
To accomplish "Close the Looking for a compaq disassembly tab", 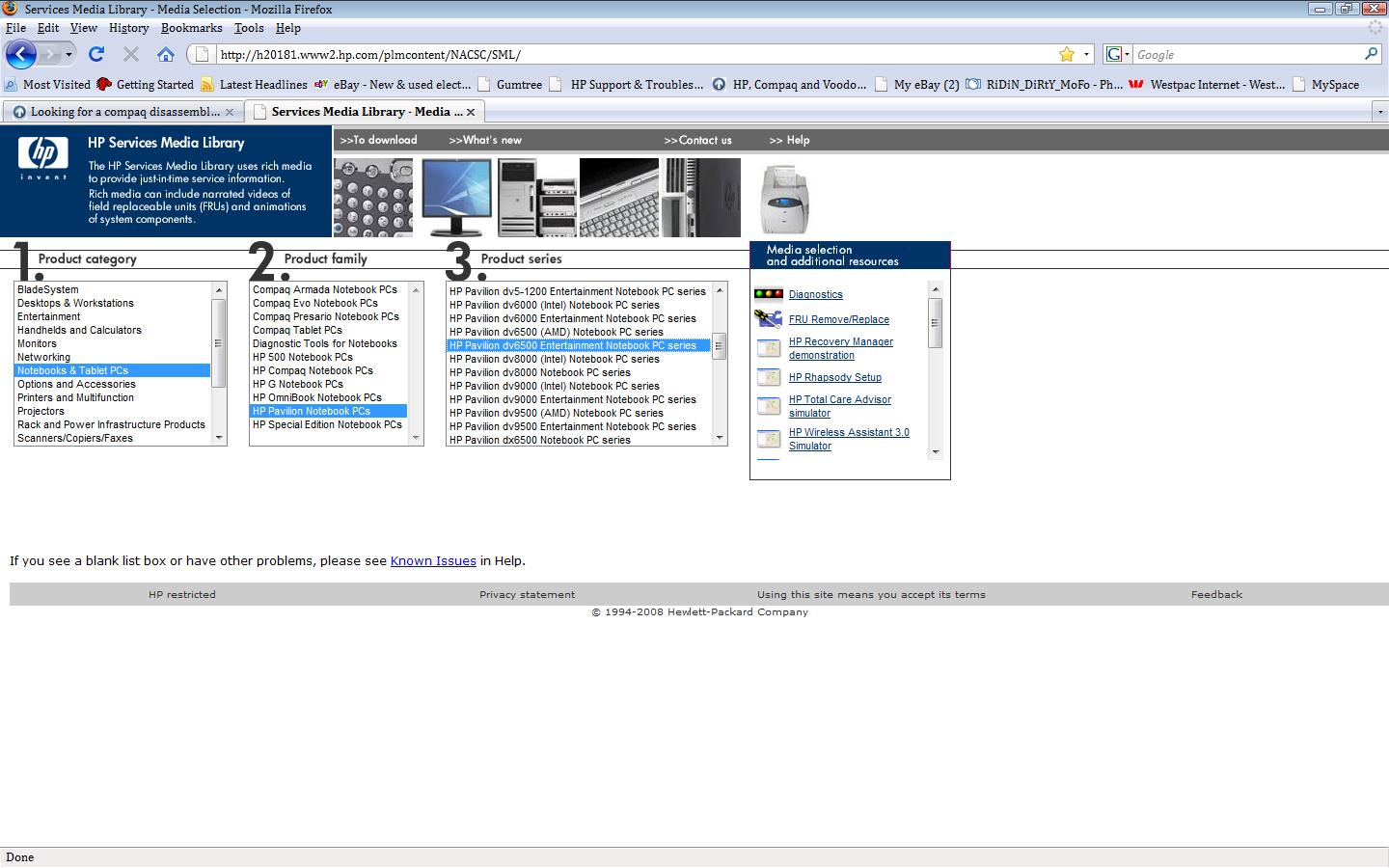I will point(230,112).
